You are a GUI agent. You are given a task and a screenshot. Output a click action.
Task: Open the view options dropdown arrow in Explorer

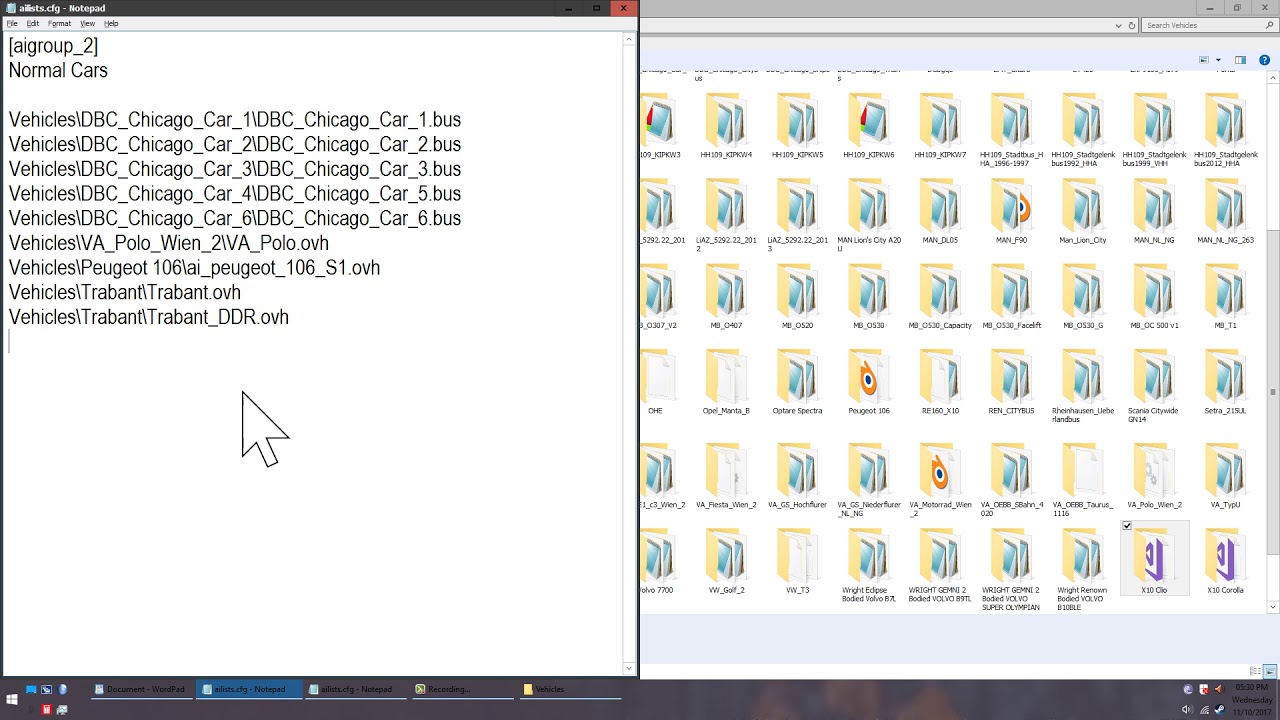pos(1218,60)
